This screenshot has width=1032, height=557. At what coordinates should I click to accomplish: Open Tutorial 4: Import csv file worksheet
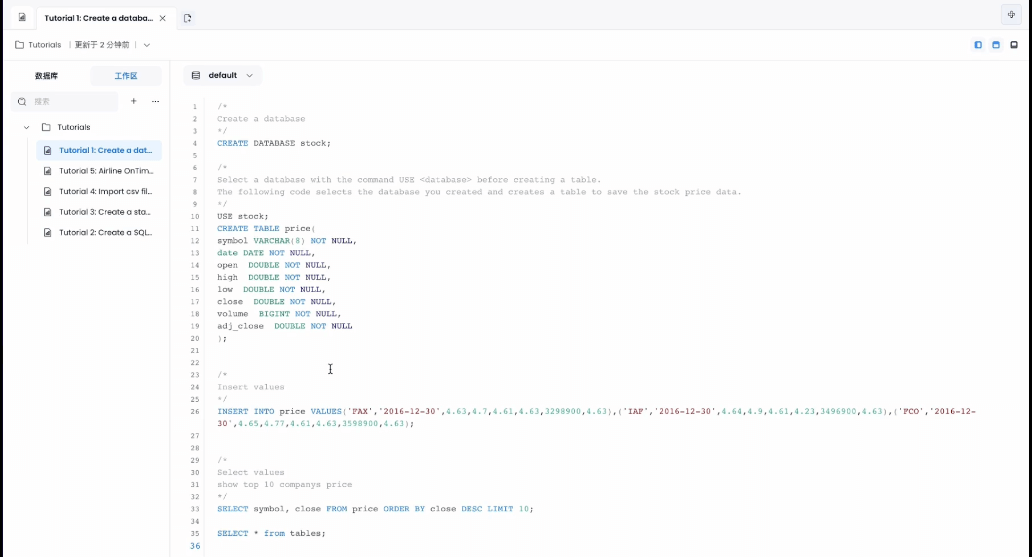(105, 191)
